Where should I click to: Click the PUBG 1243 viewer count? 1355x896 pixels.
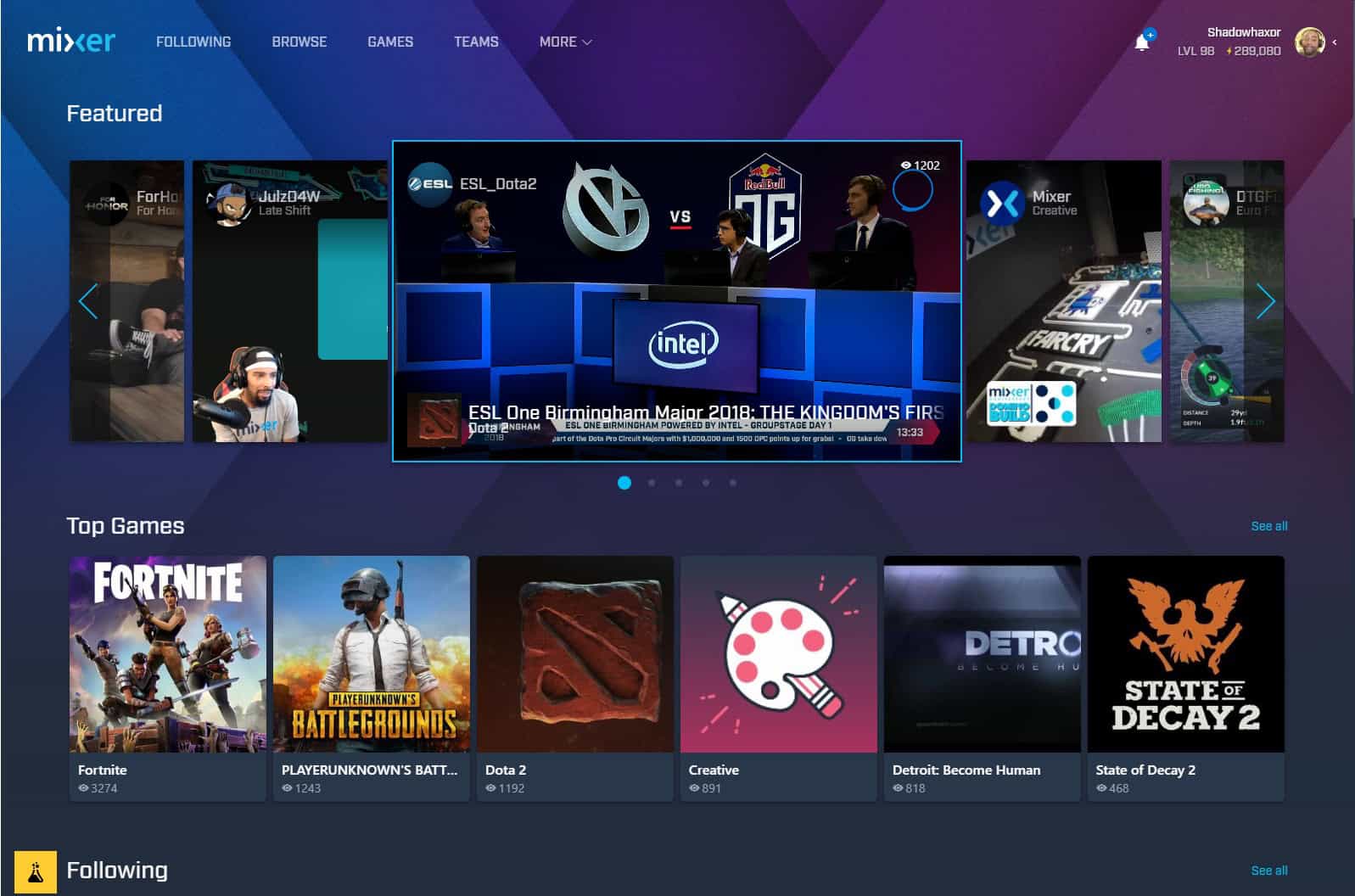click(x=301, y=788)
